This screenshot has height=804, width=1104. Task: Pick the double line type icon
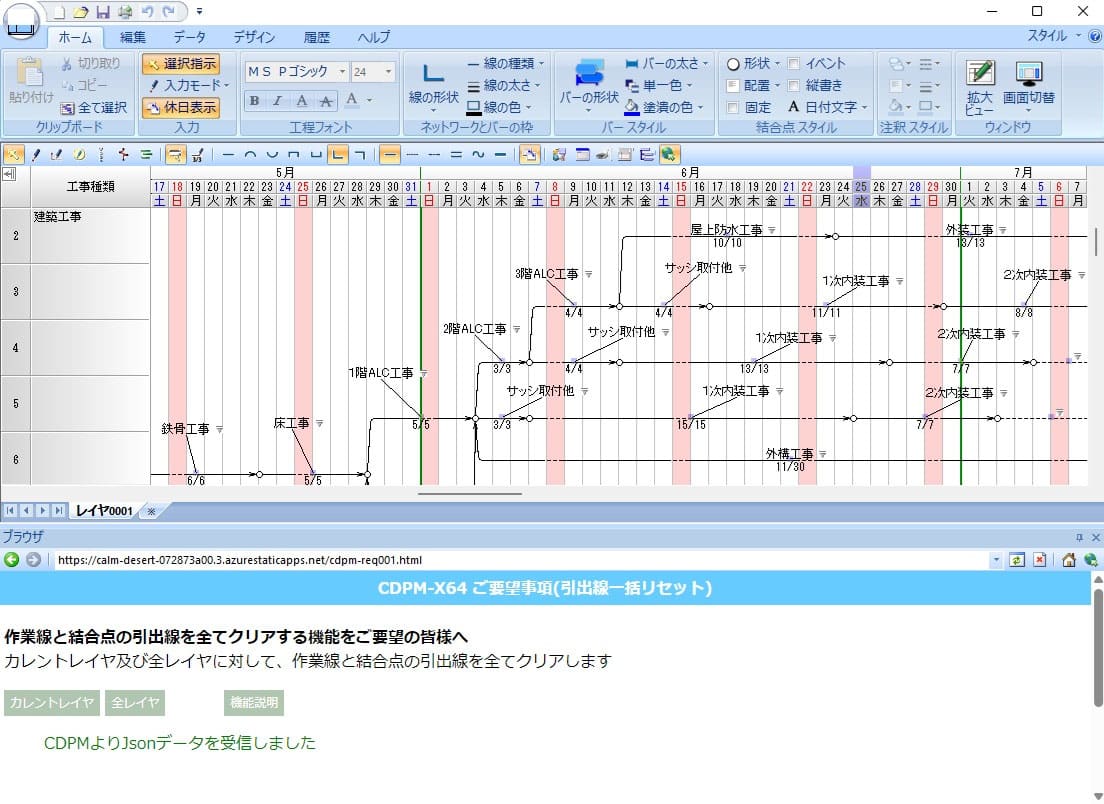(456, 154)
